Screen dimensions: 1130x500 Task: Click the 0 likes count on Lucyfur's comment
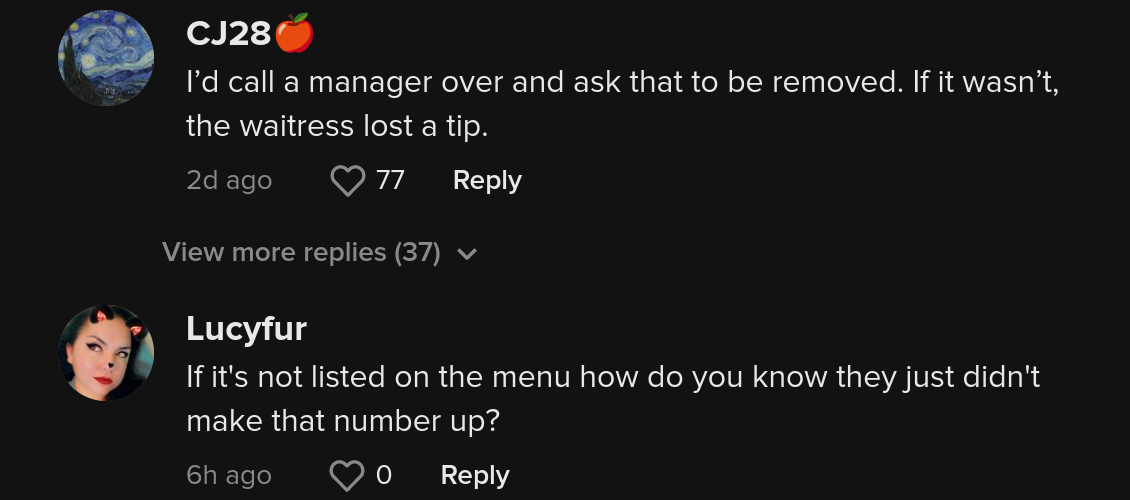pyautogui.click(x=383, y=475)
